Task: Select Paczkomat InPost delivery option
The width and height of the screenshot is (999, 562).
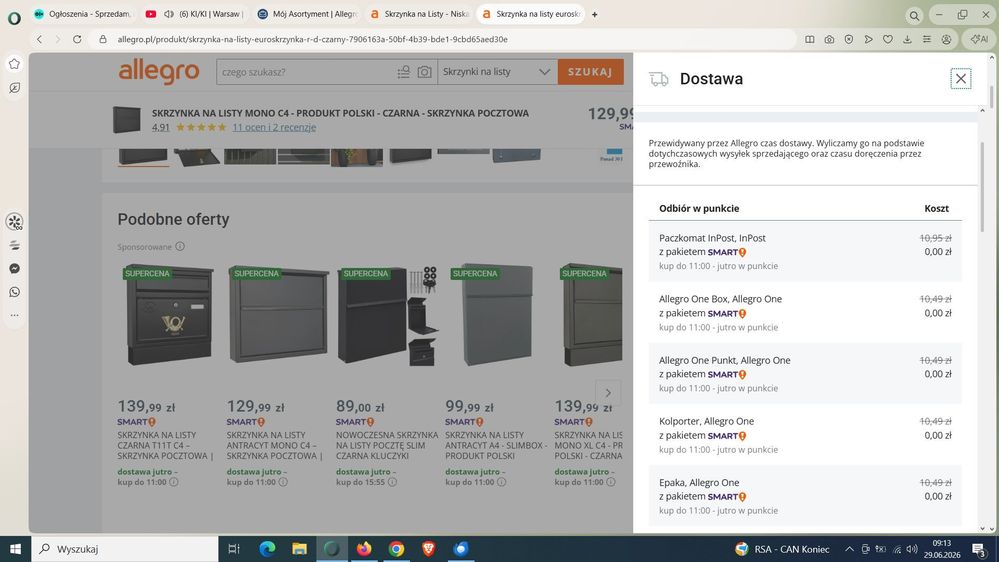Action: point(805,251)
